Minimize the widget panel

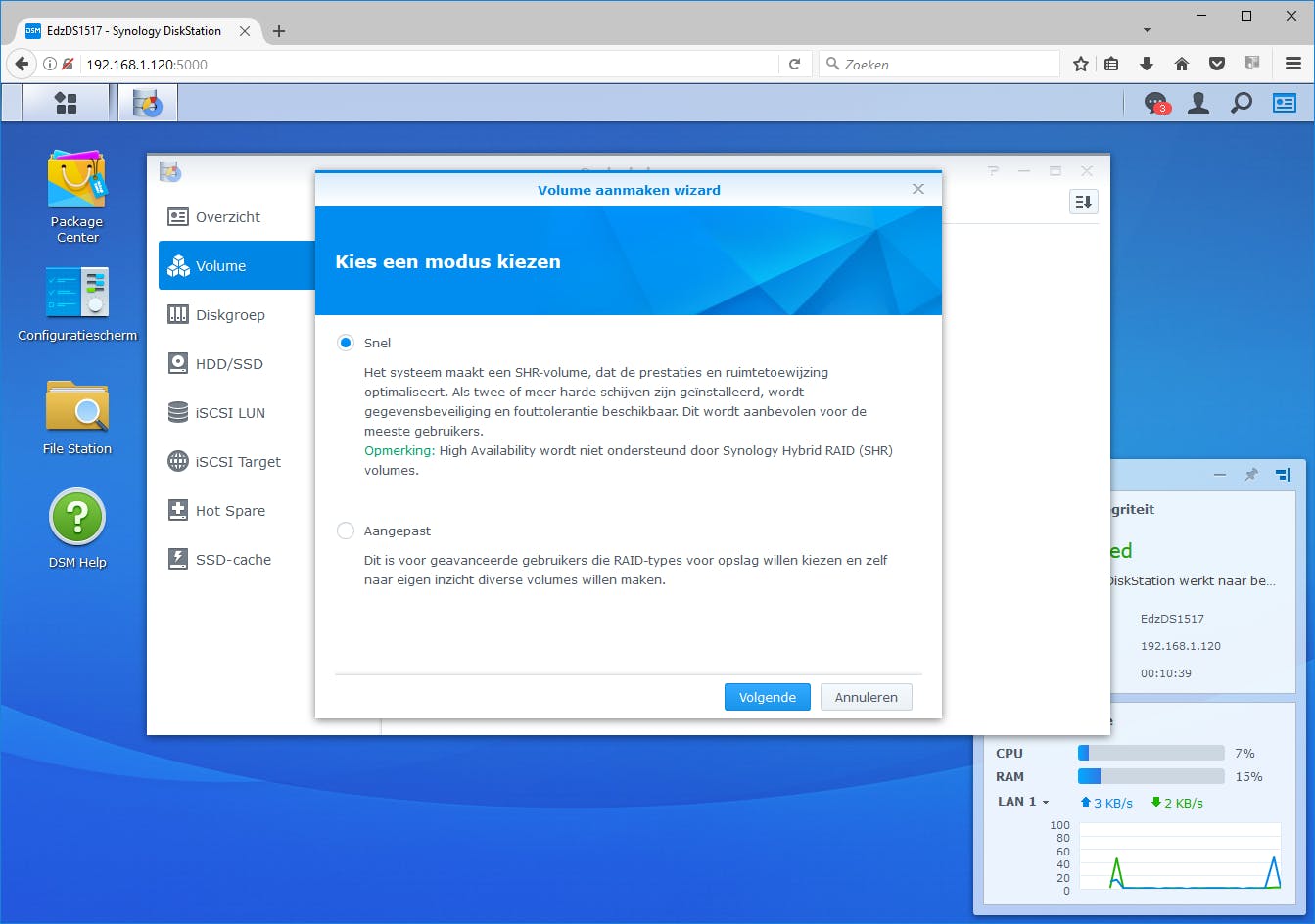(x=1220, y=475)
